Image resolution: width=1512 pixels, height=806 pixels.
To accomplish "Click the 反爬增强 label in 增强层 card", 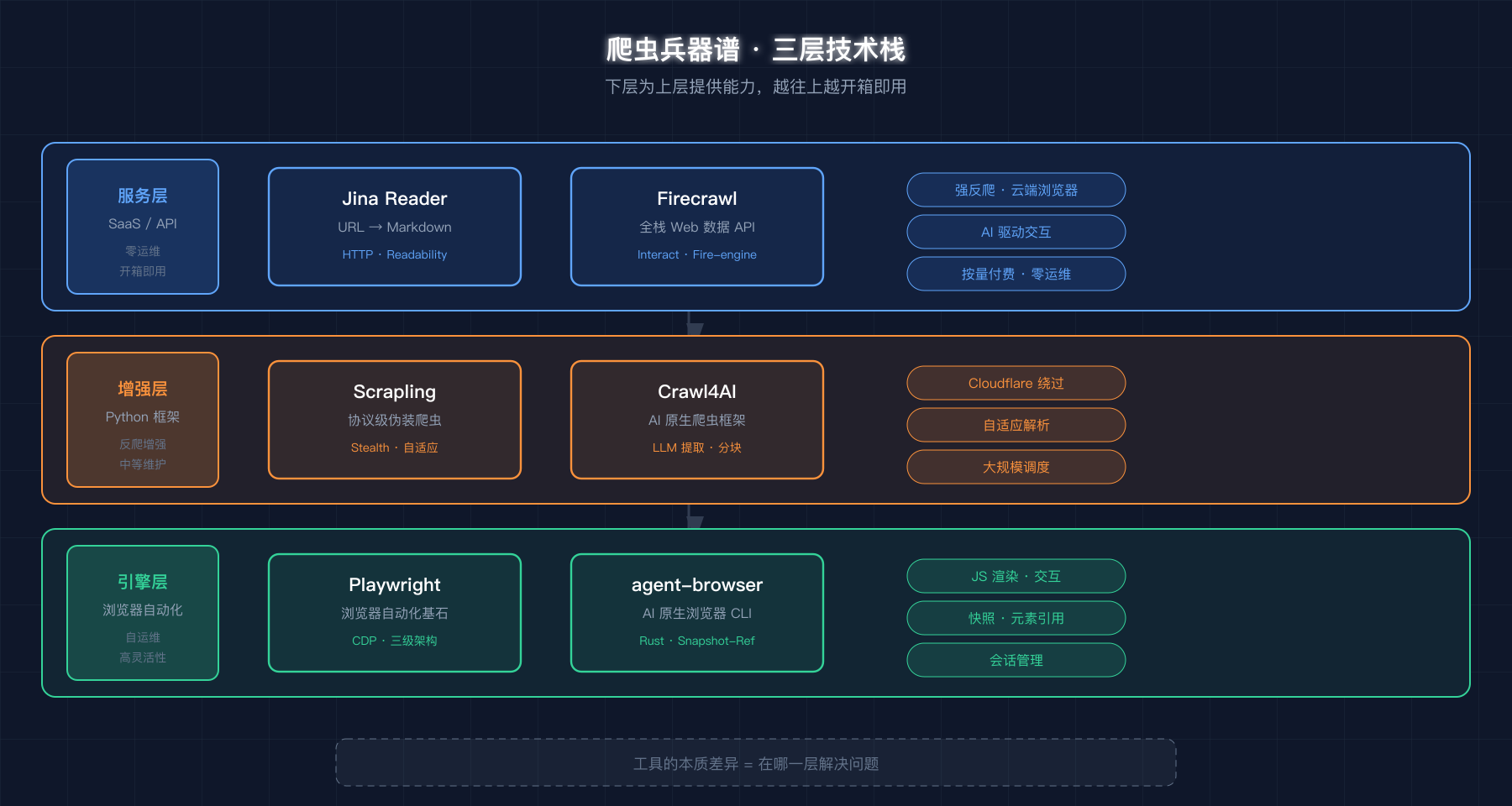I will pos(143,444).
